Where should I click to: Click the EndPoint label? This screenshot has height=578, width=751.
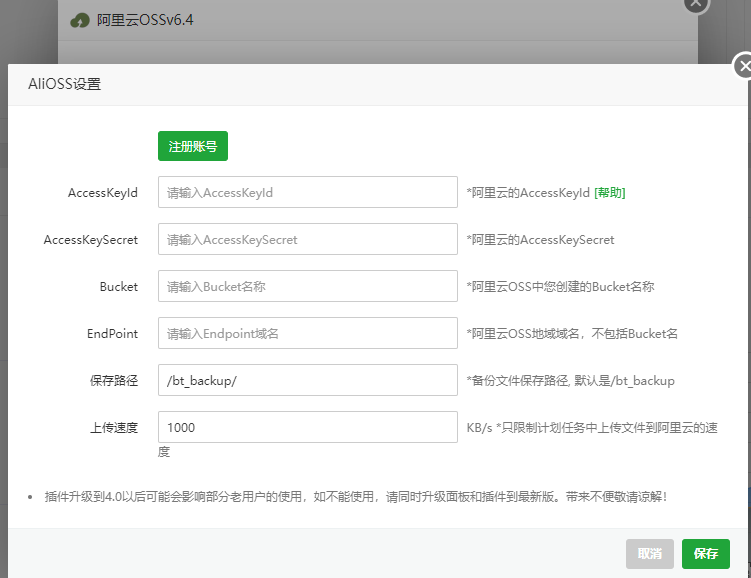113,334
